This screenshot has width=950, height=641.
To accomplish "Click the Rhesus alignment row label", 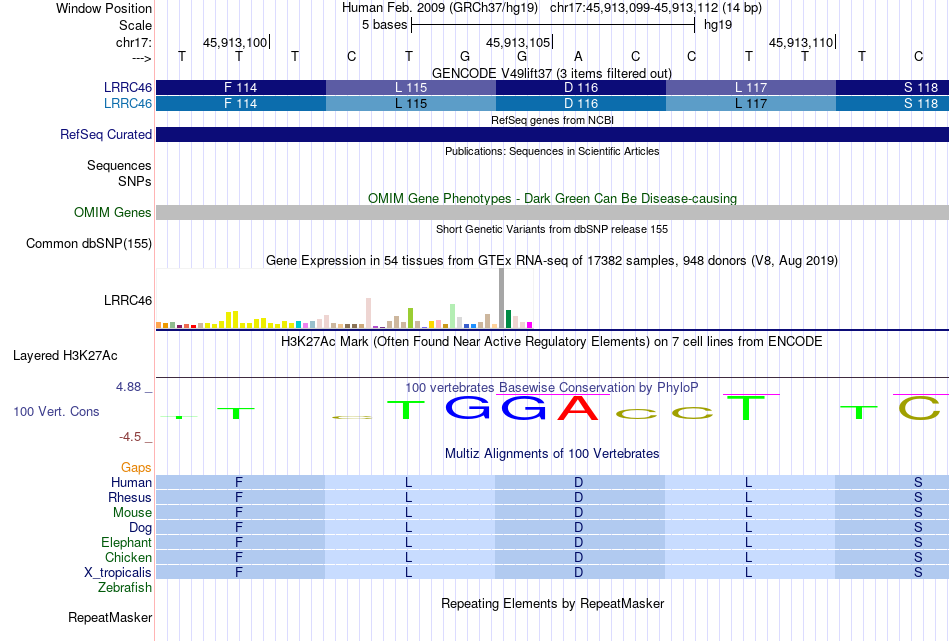I will pyautogui.click(x=130, y=497).
